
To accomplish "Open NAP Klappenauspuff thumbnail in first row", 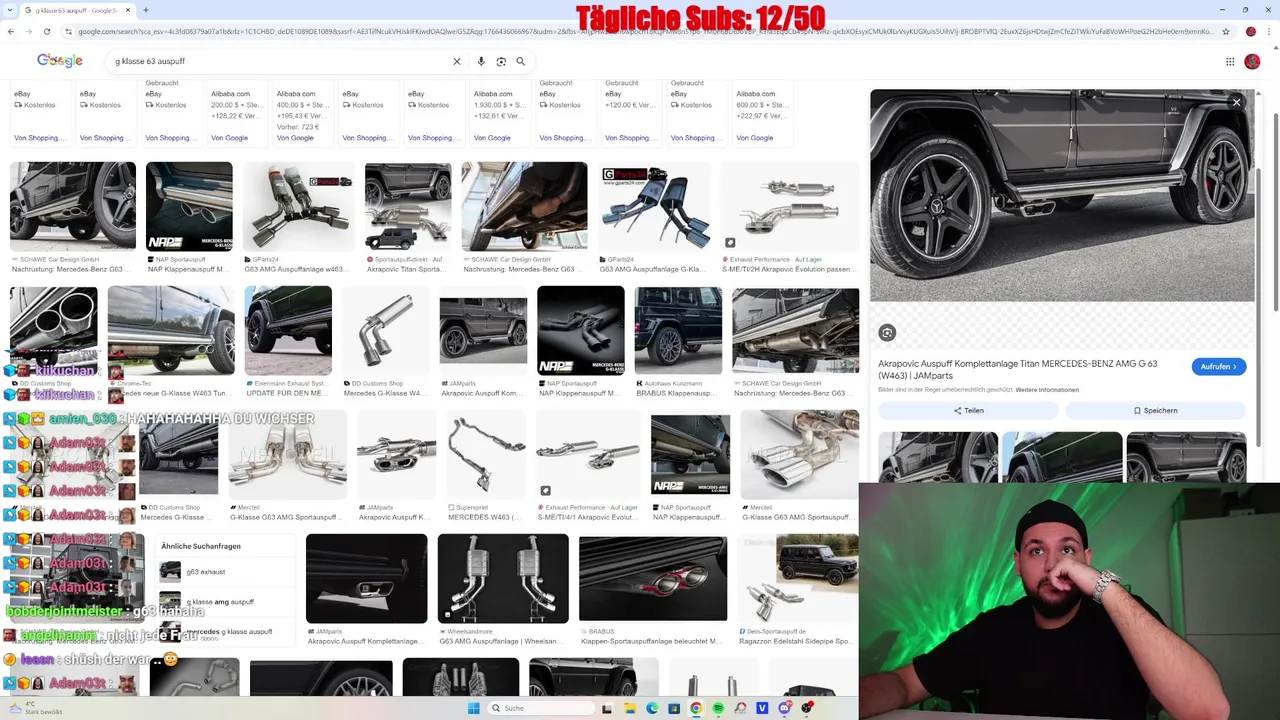I will click(x=189, y=206).
